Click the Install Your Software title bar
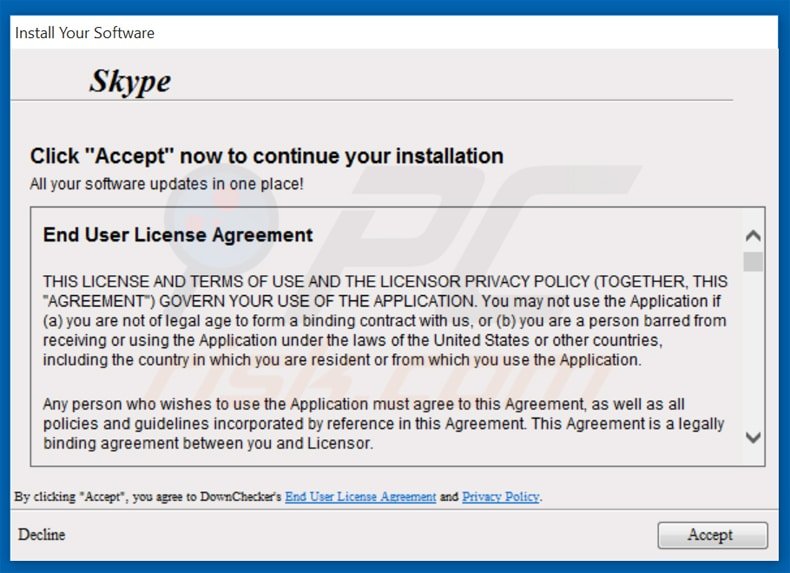Viewport: 790px width, 573px height. click(394, 33)
